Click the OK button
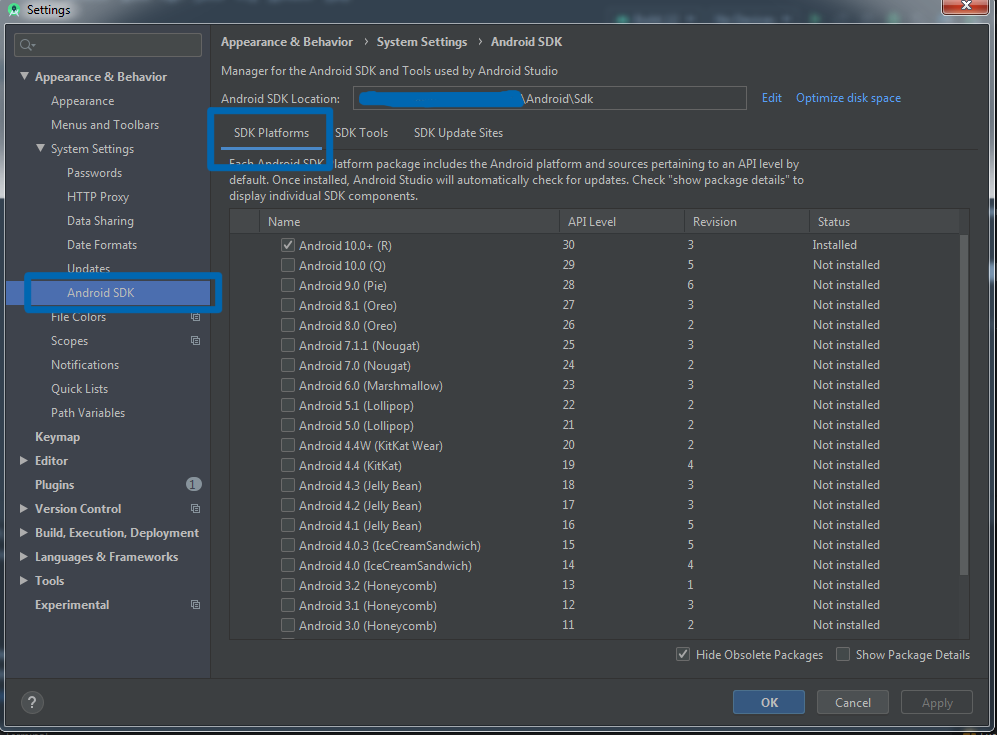 click(x=769, y=702)
